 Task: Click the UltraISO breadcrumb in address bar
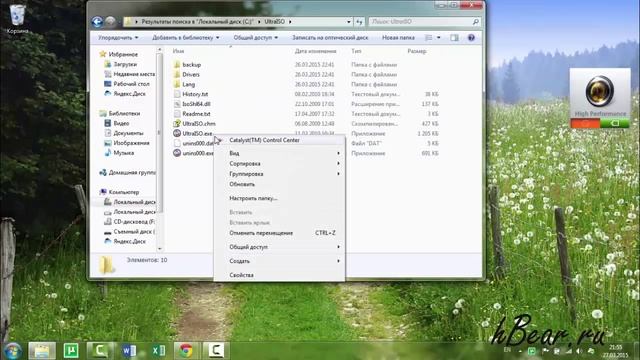(x=274, y=22)
